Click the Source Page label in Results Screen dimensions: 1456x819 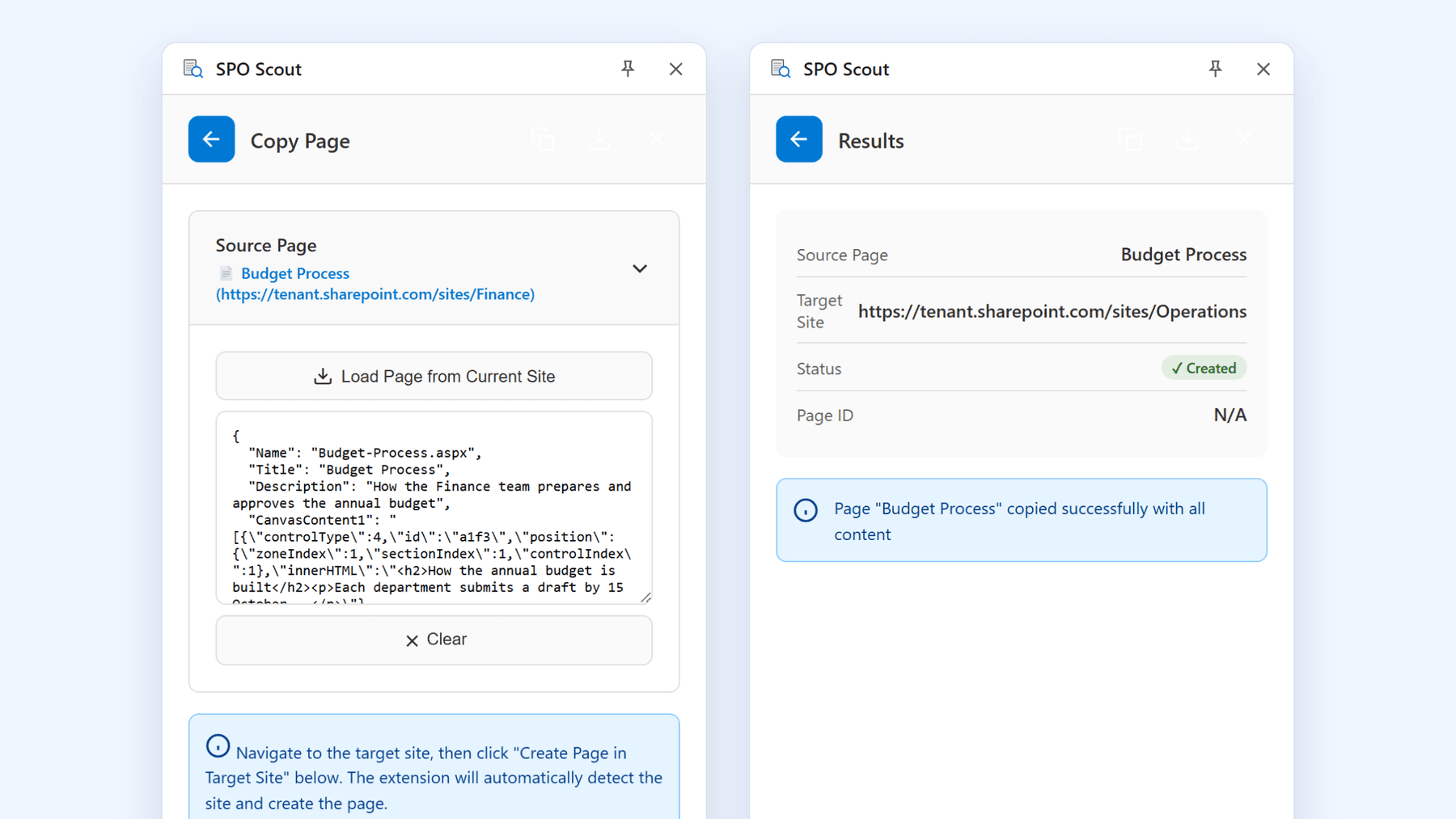(x=842, y=255)
